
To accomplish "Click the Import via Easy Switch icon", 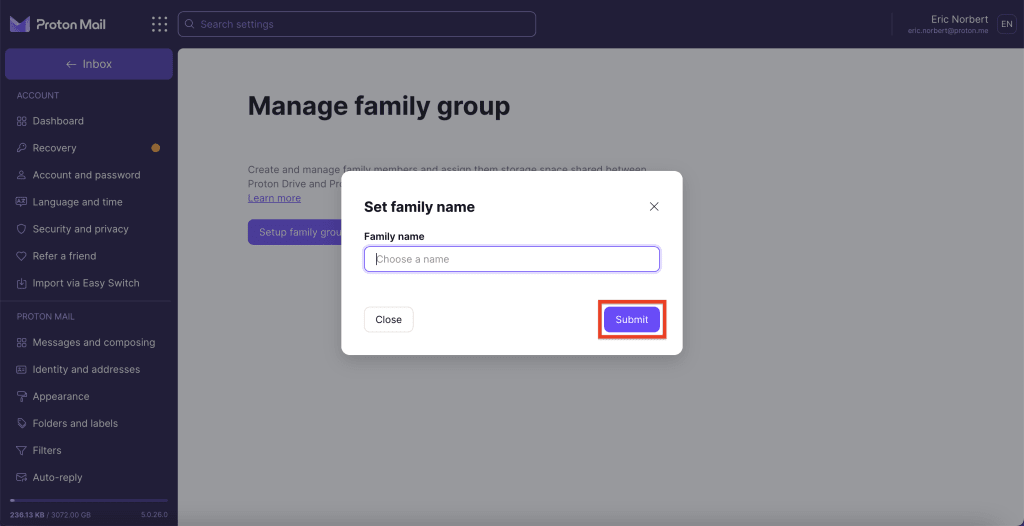I will click(x=22, y=284).
